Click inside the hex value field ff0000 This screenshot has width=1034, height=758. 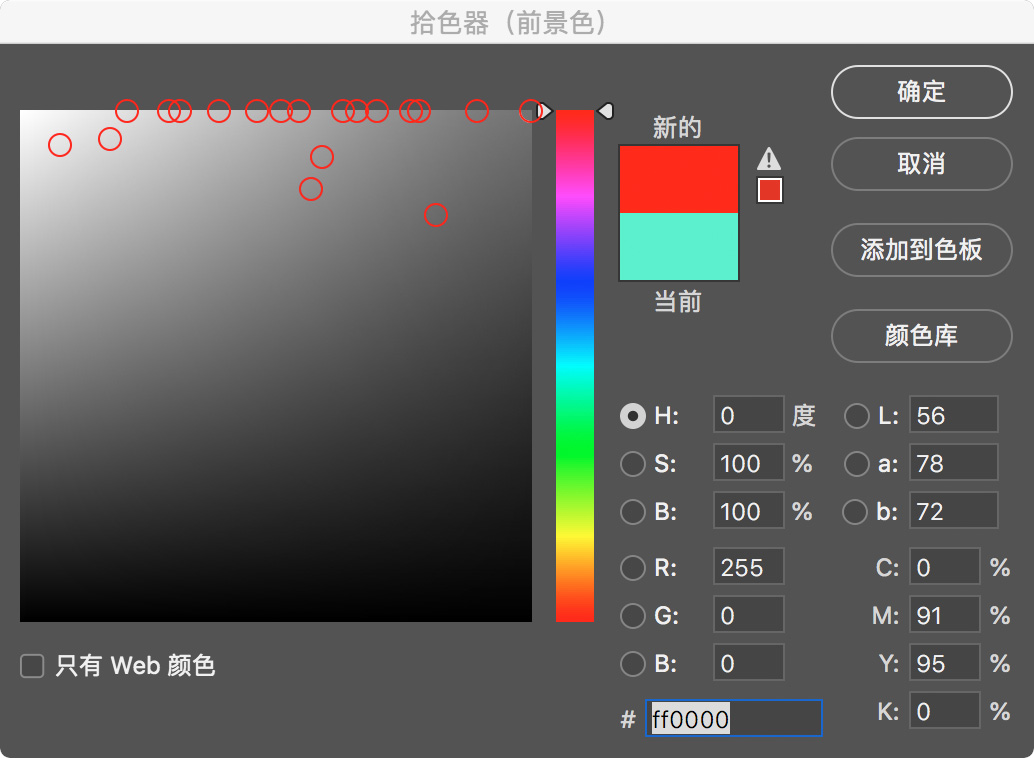(735, 718)
